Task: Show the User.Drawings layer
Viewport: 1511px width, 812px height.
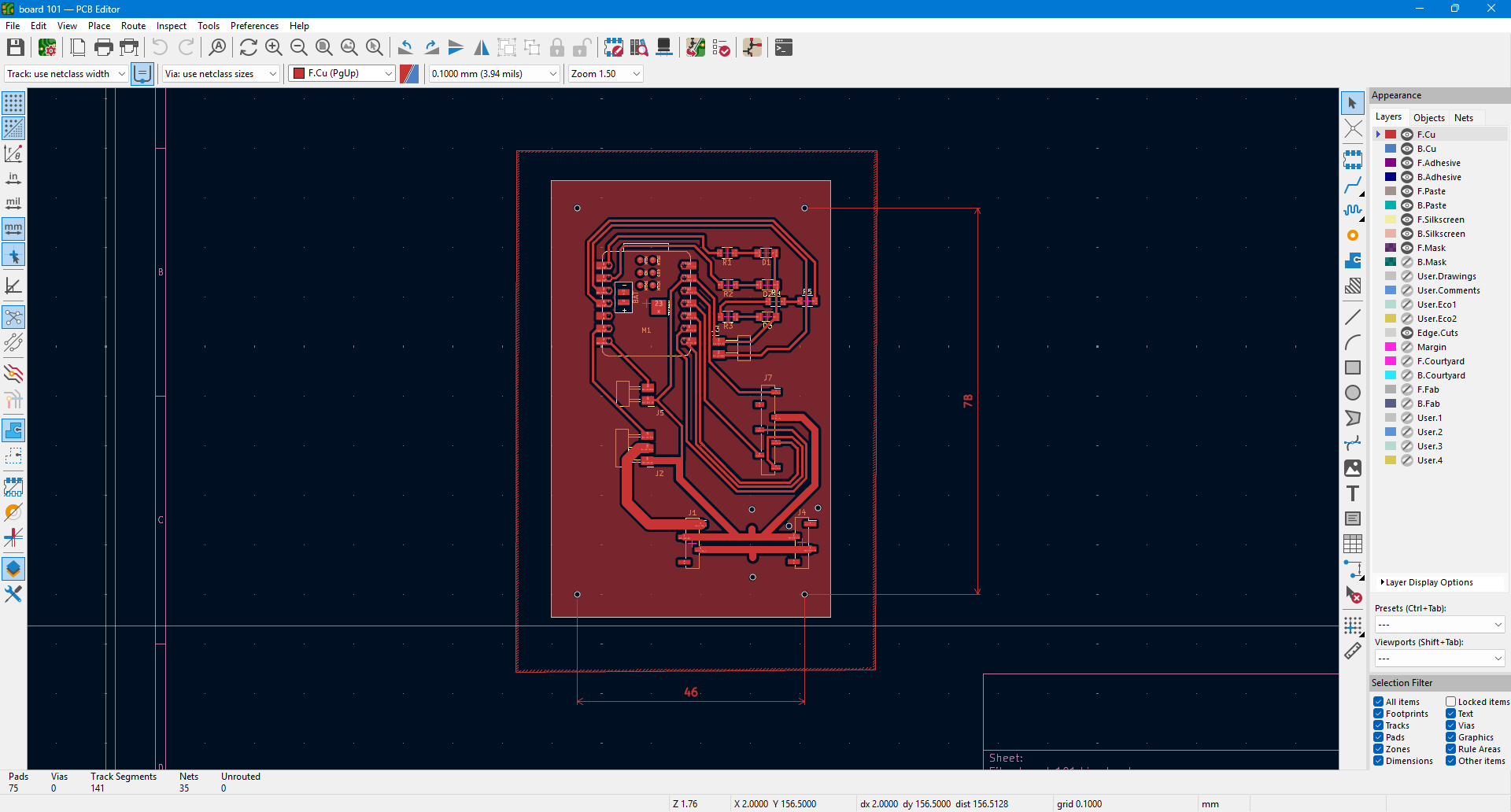Action: [1407, 276]
